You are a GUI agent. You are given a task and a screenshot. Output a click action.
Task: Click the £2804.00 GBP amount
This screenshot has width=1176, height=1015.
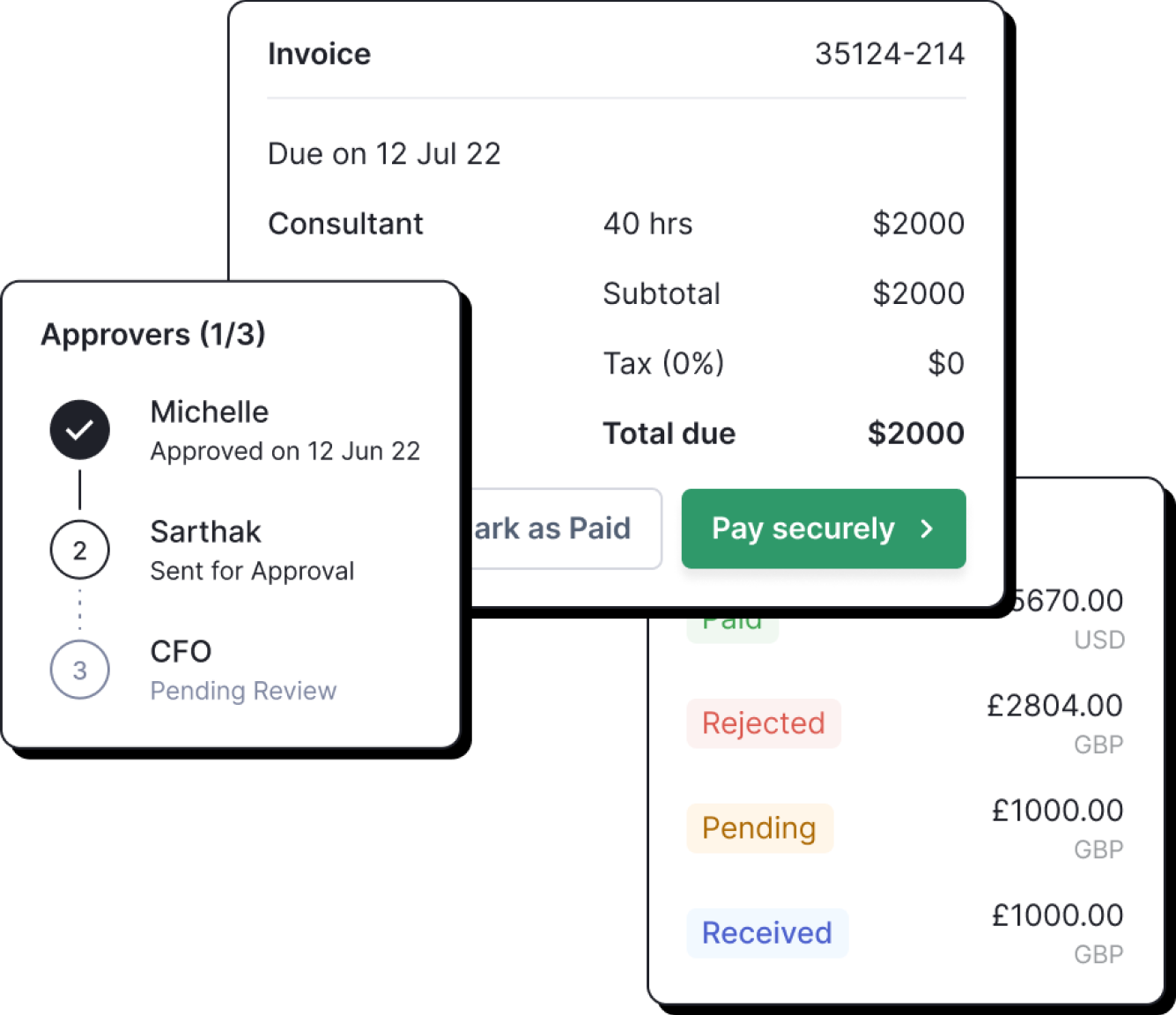pyautogui.click(x=1054, y=706)
